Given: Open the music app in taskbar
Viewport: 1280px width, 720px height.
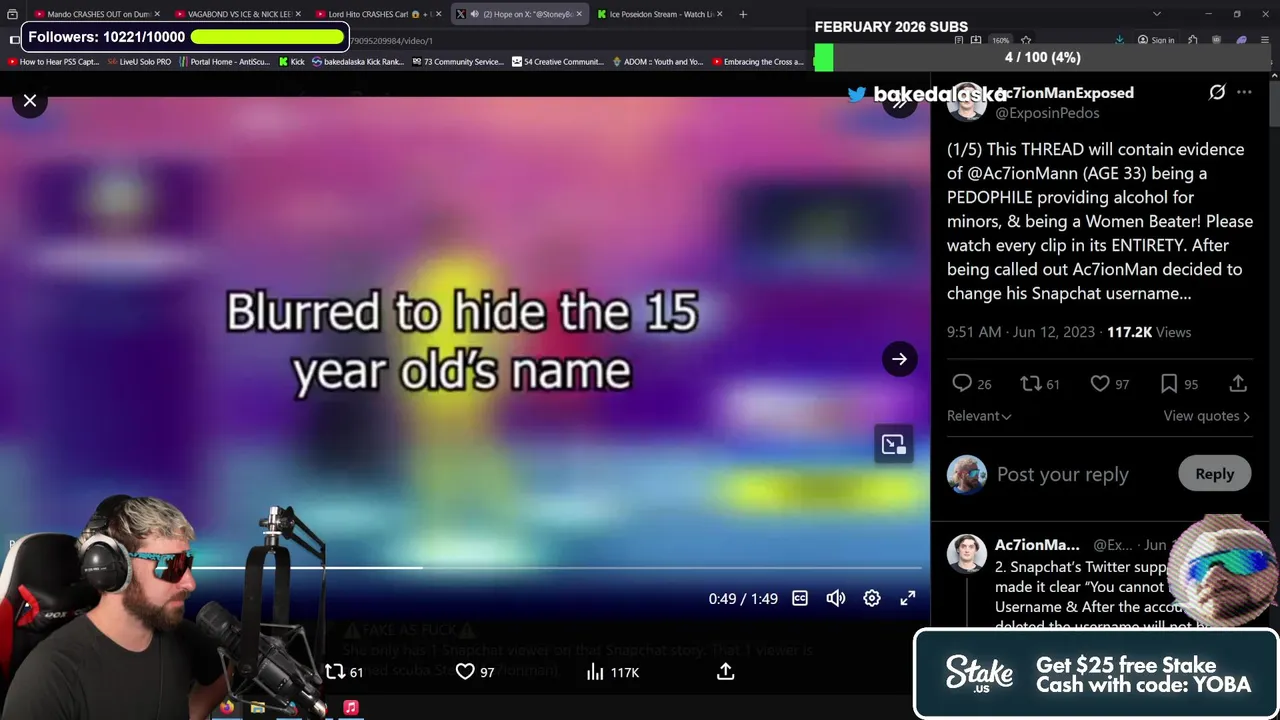Looking at the screenshot, I should pos(351,707).
